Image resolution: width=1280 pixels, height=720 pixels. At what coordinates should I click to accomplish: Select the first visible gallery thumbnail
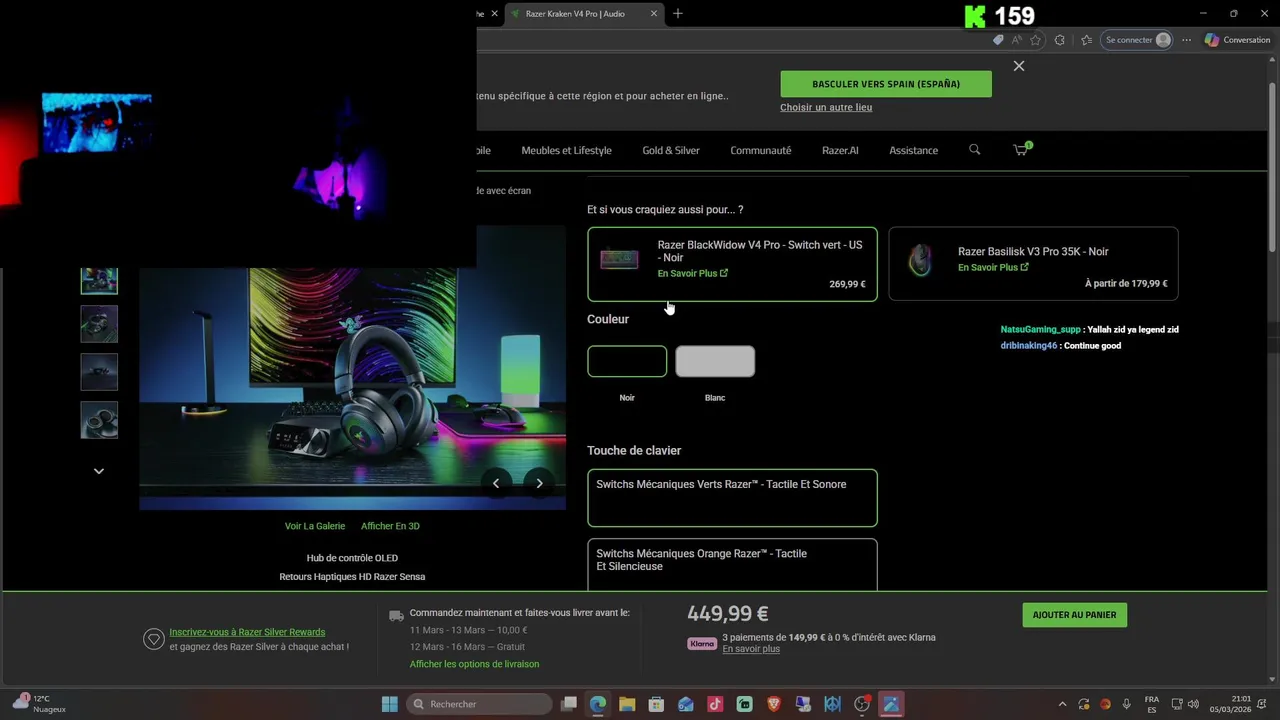[99, 280]
